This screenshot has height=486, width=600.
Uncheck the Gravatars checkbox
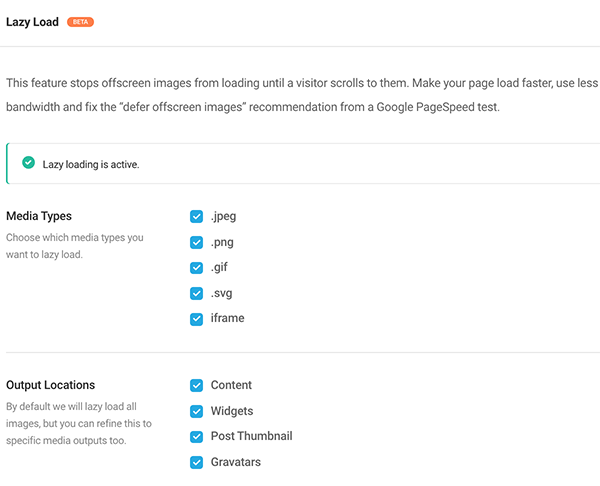(x=197, y=462)
